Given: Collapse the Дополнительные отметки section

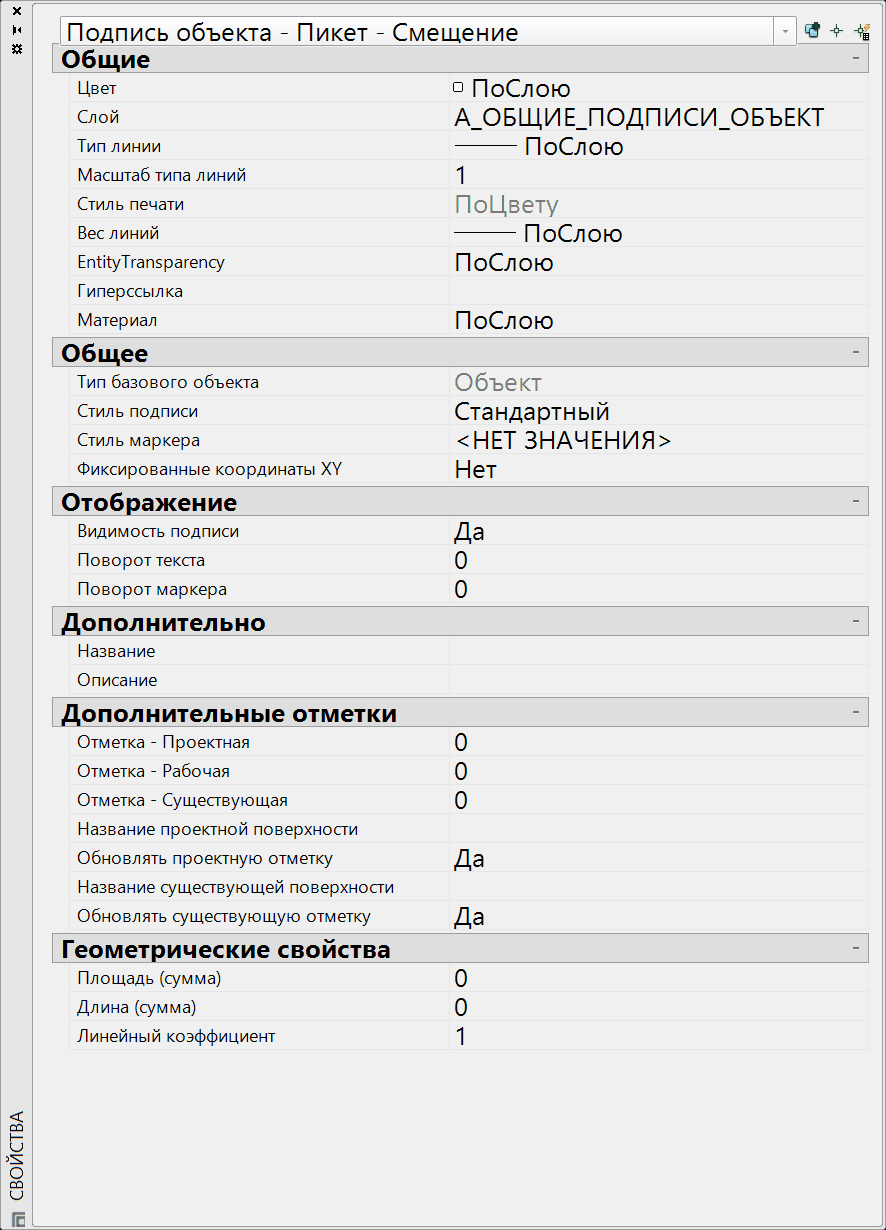Looking at the screenshot, I should tap(856, 714).
